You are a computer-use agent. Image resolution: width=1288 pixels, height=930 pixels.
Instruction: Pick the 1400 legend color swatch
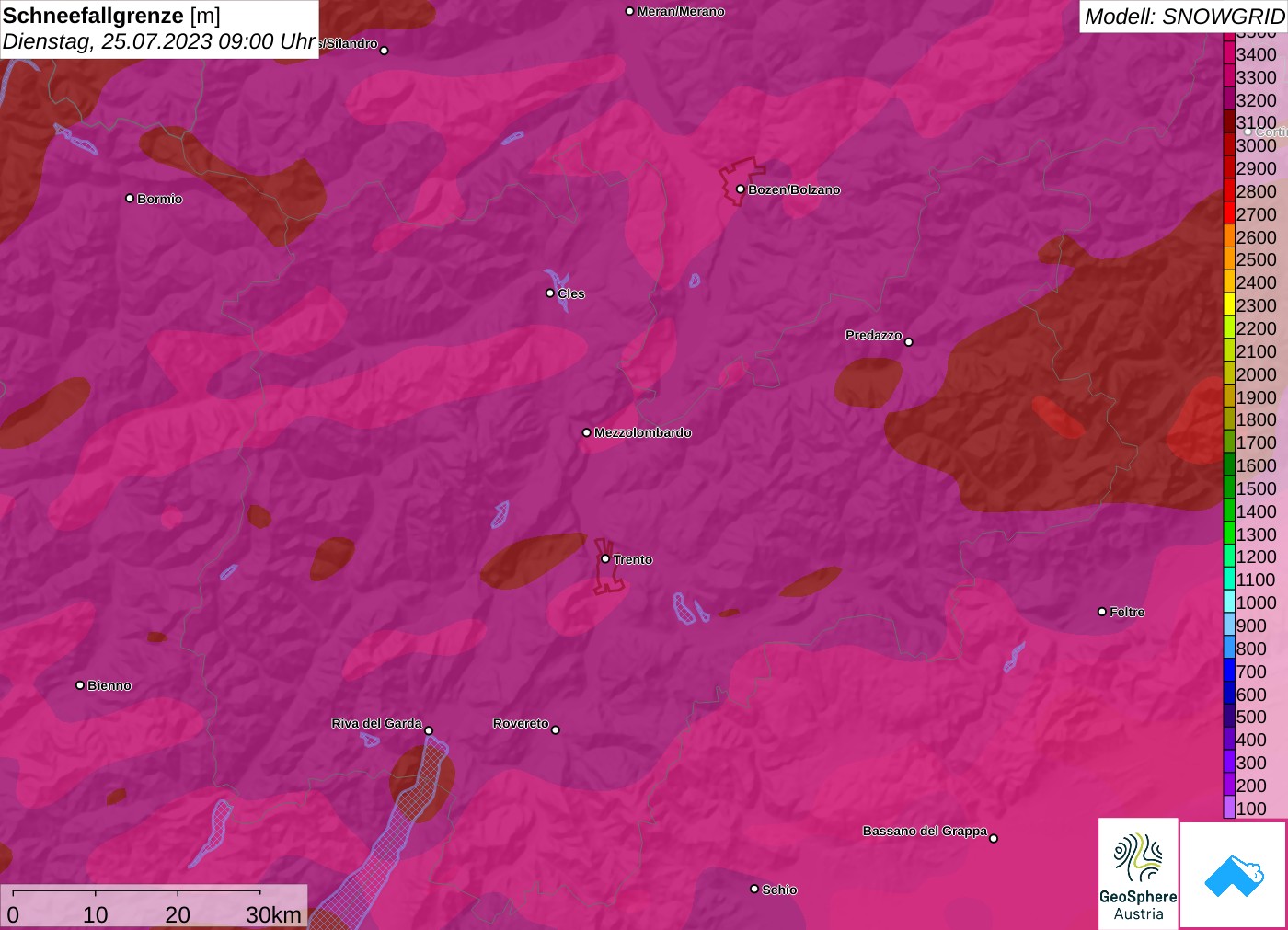tap(1229, 511)
